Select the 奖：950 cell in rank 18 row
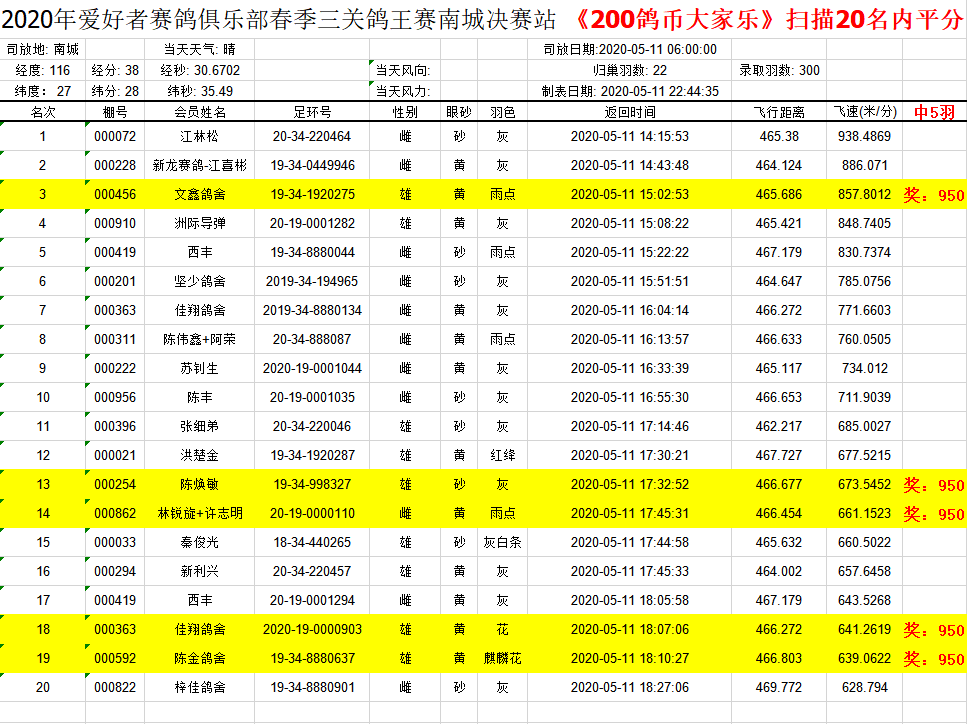This screenshot has width=967, height=724. pos(934,630)
